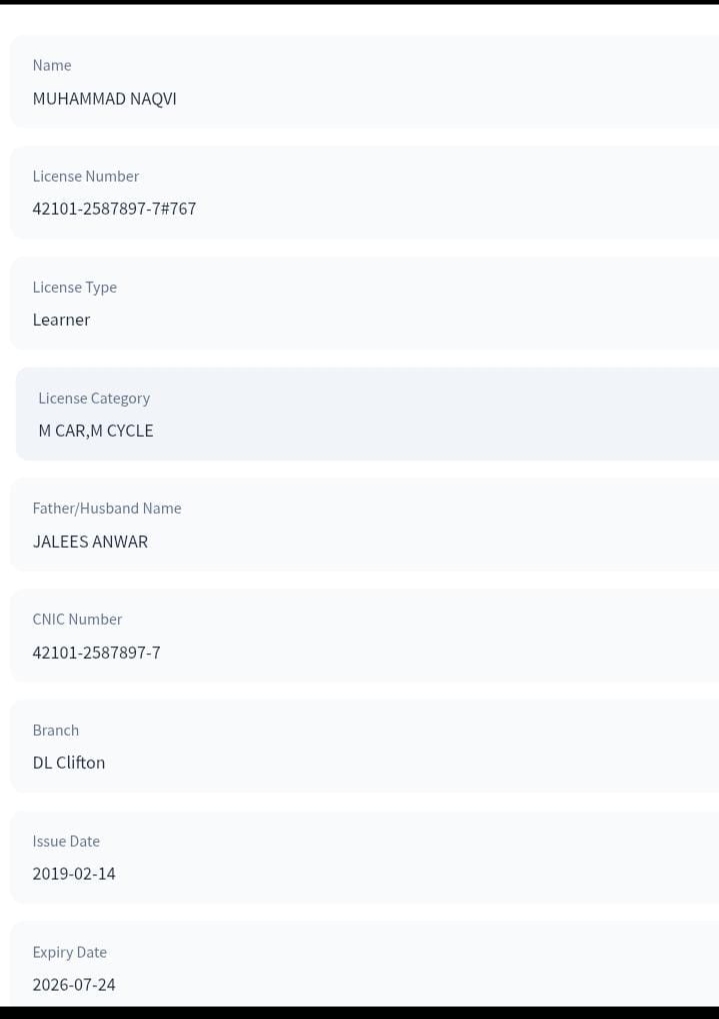Select the Branch field label
Image resolution: width=719 pixels, height=1019 pixels.
[x=56, y=730]
